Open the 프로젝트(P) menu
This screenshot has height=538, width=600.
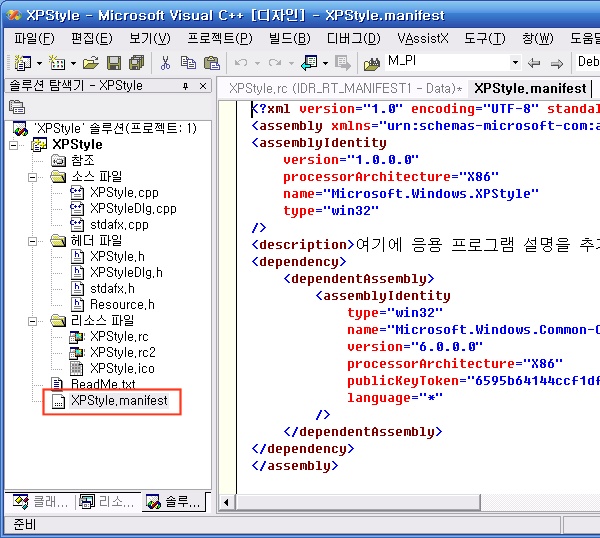[x=220, y=39]
